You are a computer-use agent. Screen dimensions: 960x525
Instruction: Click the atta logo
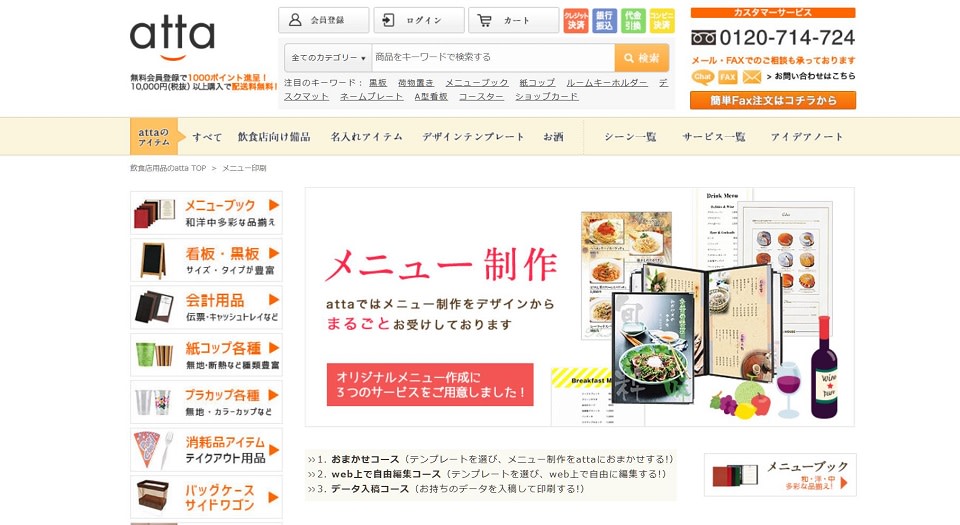[x=173, y=39]
